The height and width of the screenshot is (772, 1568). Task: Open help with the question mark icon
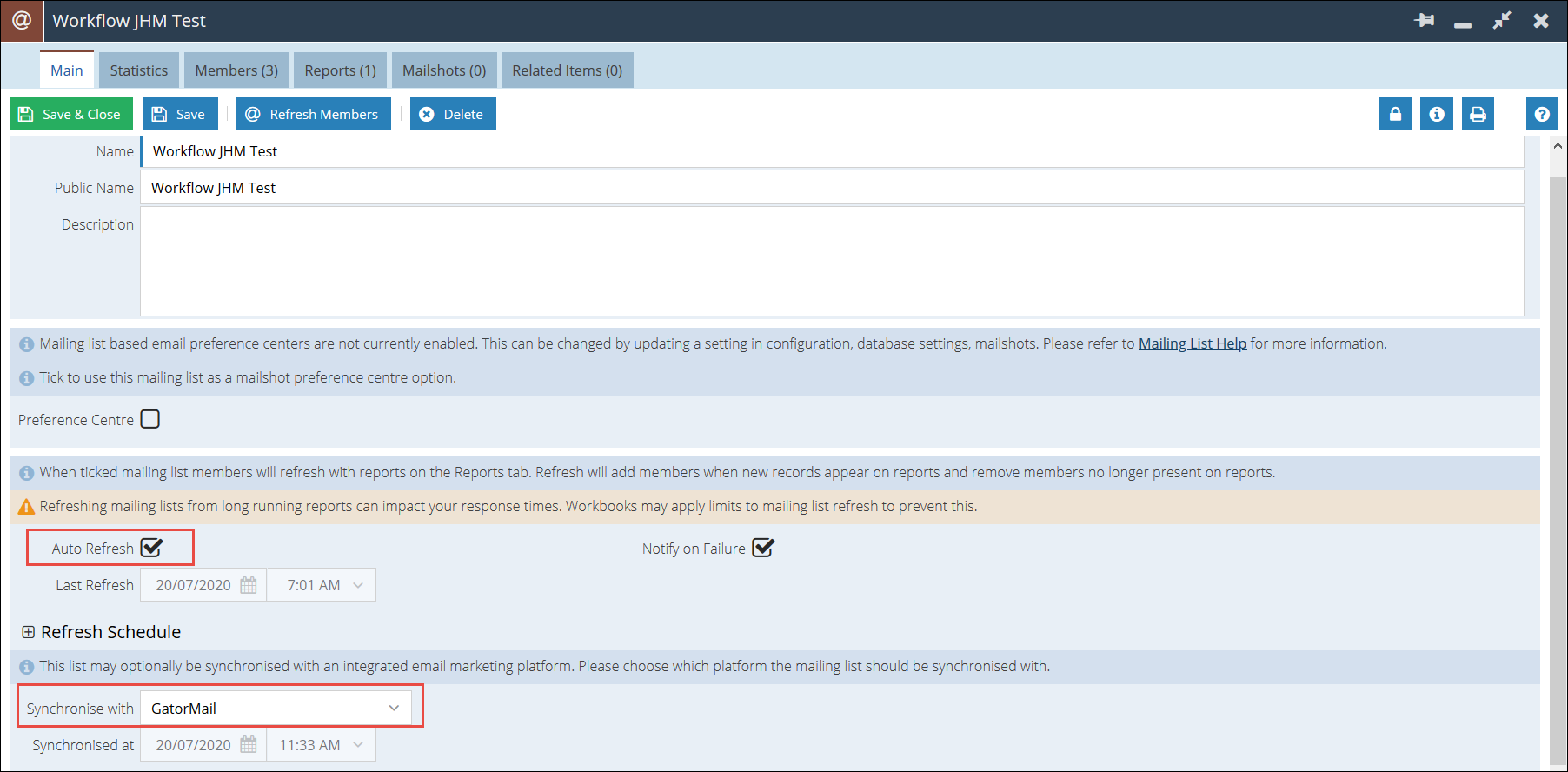1542,114
